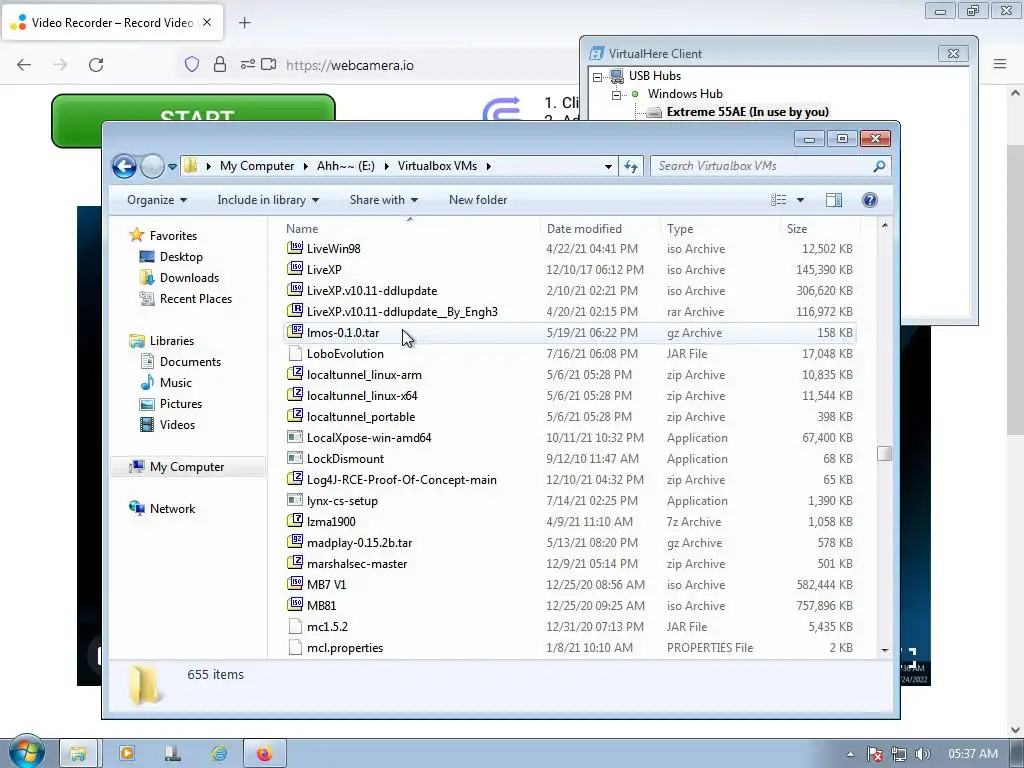Select the LiveWin98 iso file

[334, 249]
